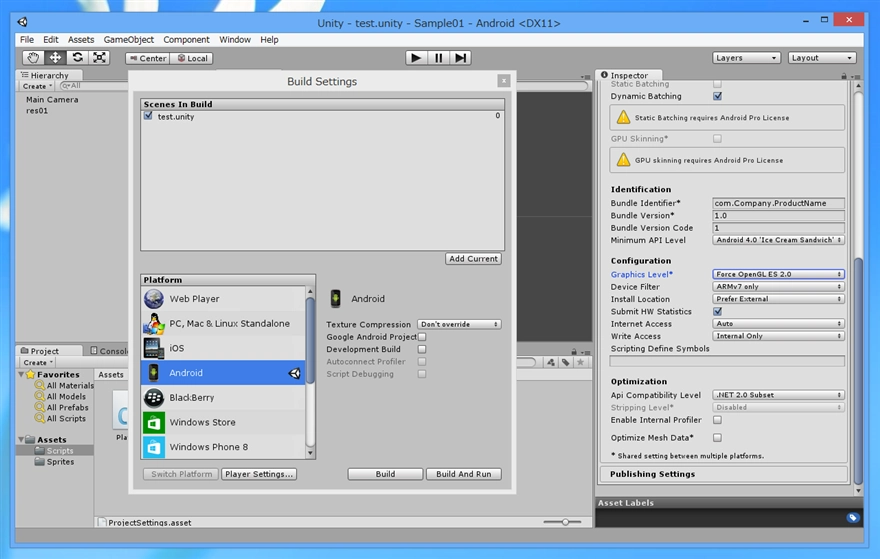This screenshot has width=880, height=559.
Task: Adjust Project icon size slider
Action: click(564, 522)
